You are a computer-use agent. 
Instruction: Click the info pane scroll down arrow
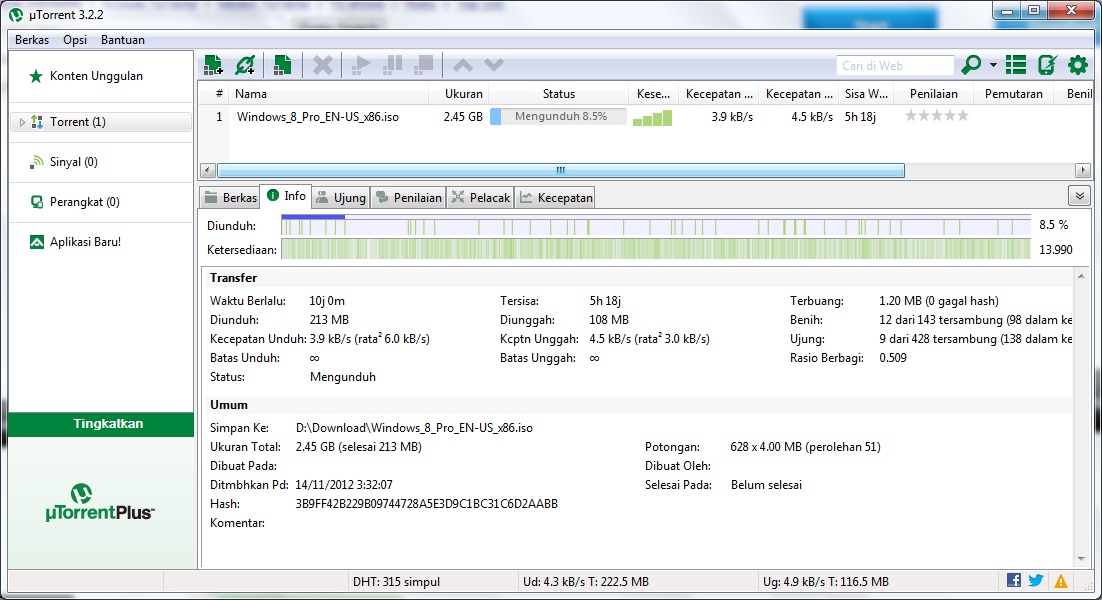[1081, 559]
